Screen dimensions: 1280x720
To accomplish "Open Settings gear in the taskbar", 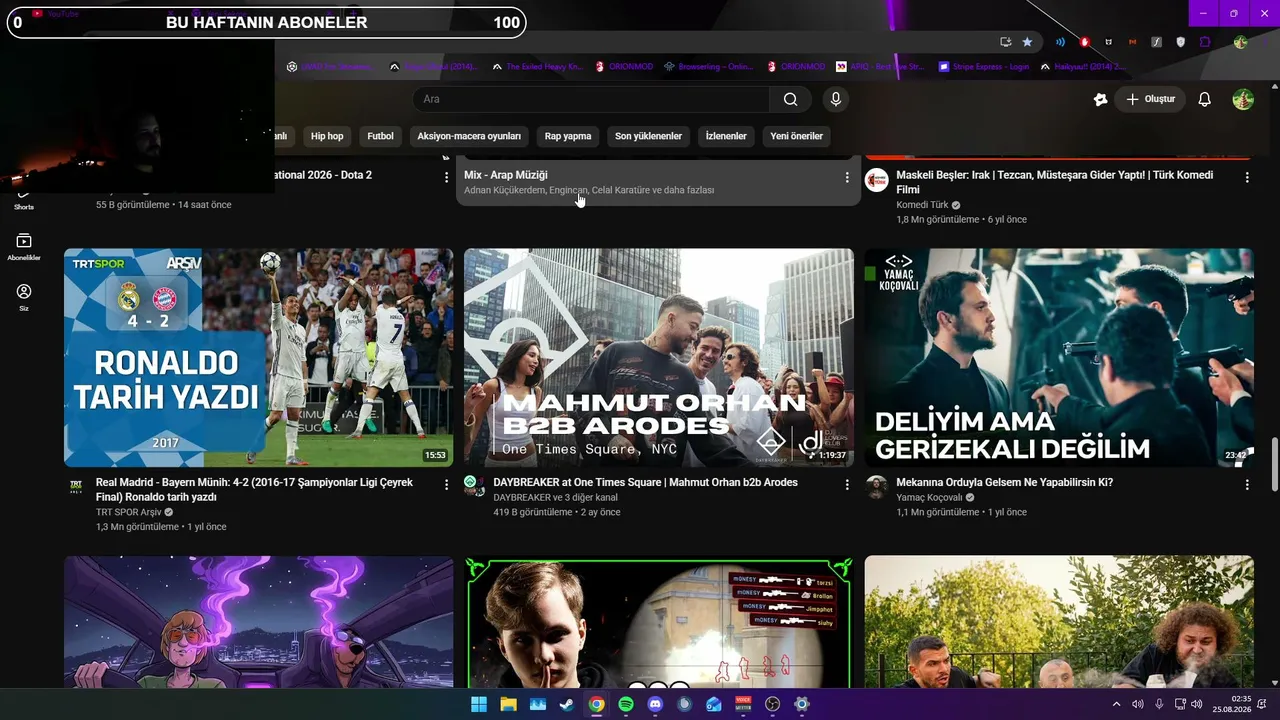I will (801, 704).
